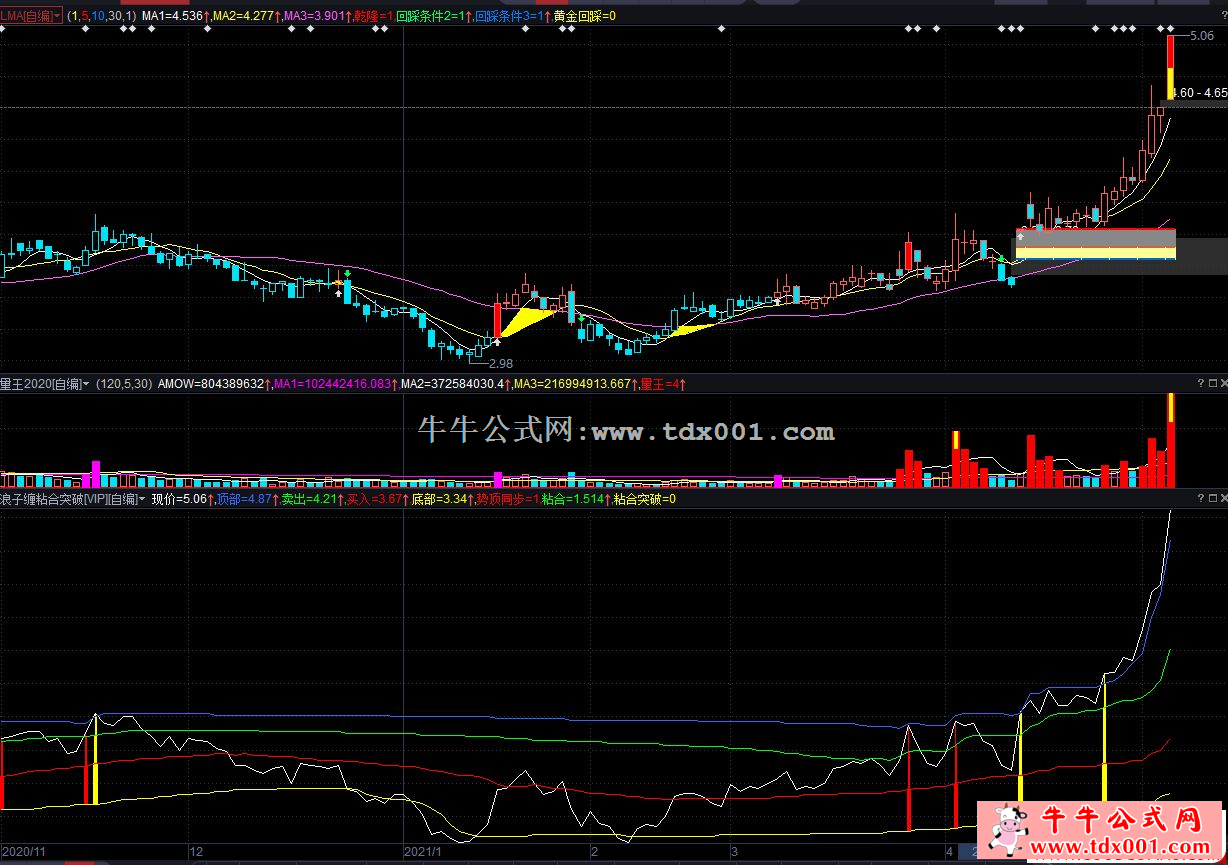Click the tall red candle at 5.06 peak
The height and width of the screenshot is (865, 1228).
1170,67
